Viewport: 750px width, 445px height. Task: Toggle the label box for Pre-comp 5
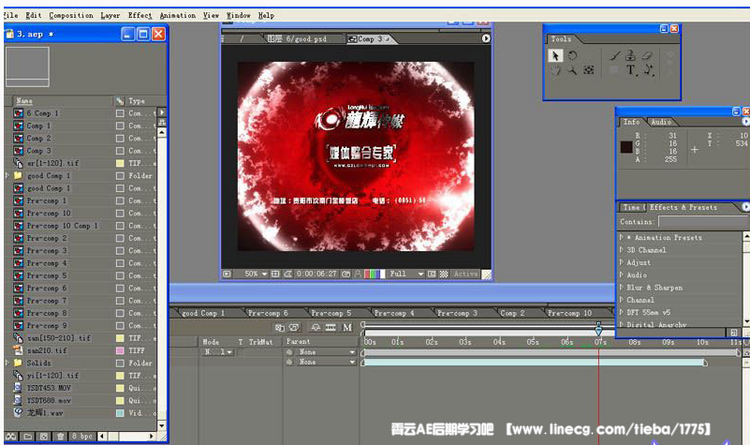pos(120,276)
